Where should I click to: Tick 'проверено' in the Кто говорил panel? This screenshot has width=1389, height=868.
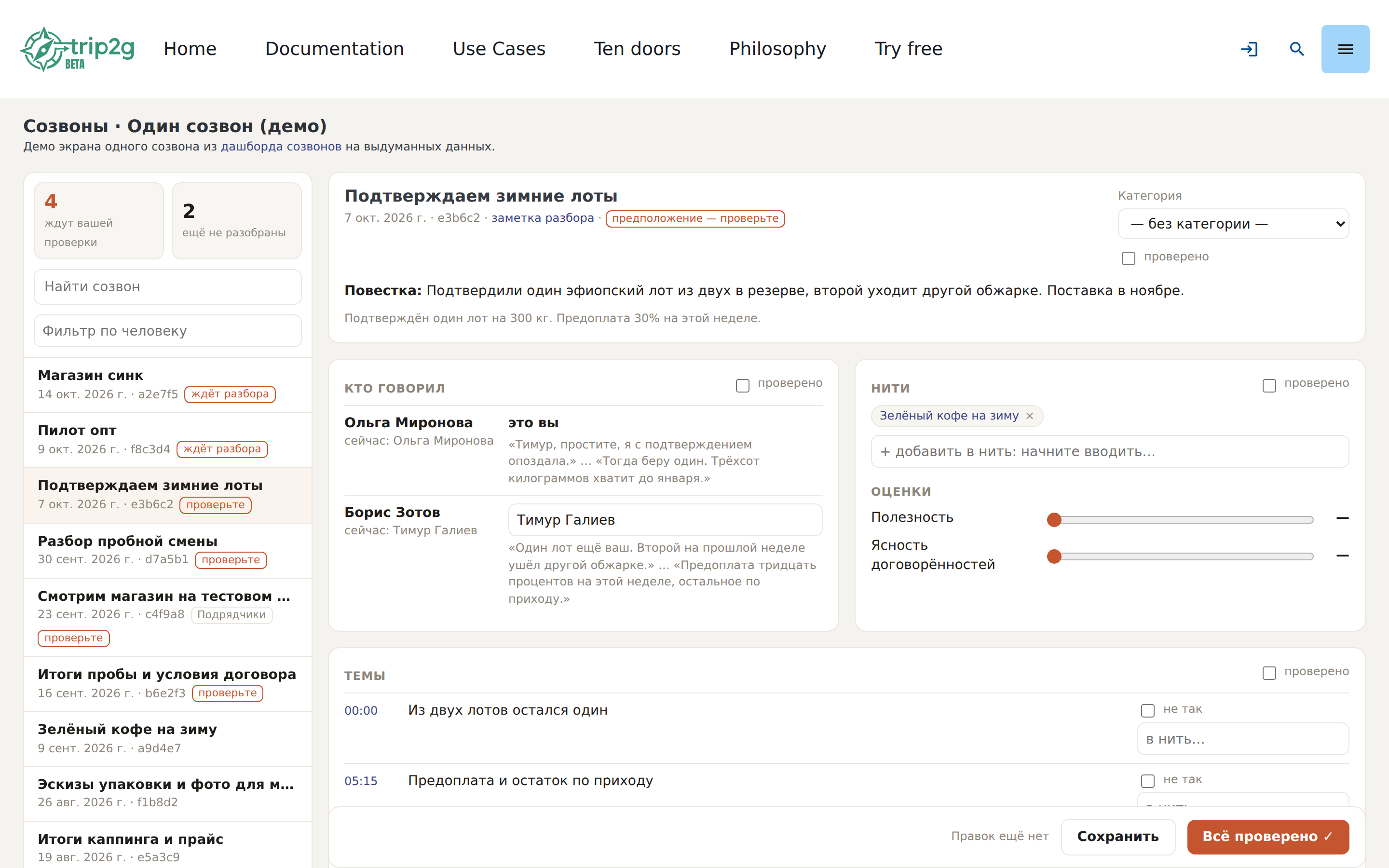tap(743, 385)
